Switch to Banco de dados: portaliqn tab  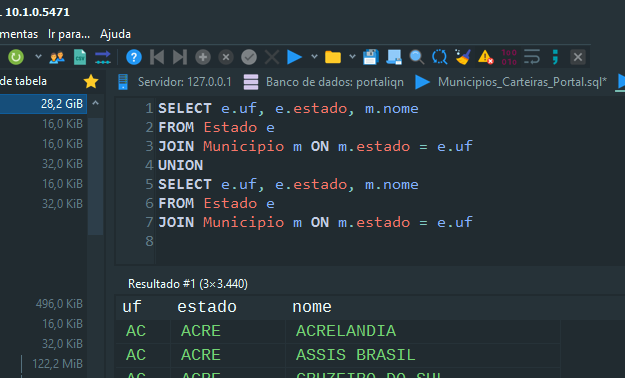click(x=323, y=82)
